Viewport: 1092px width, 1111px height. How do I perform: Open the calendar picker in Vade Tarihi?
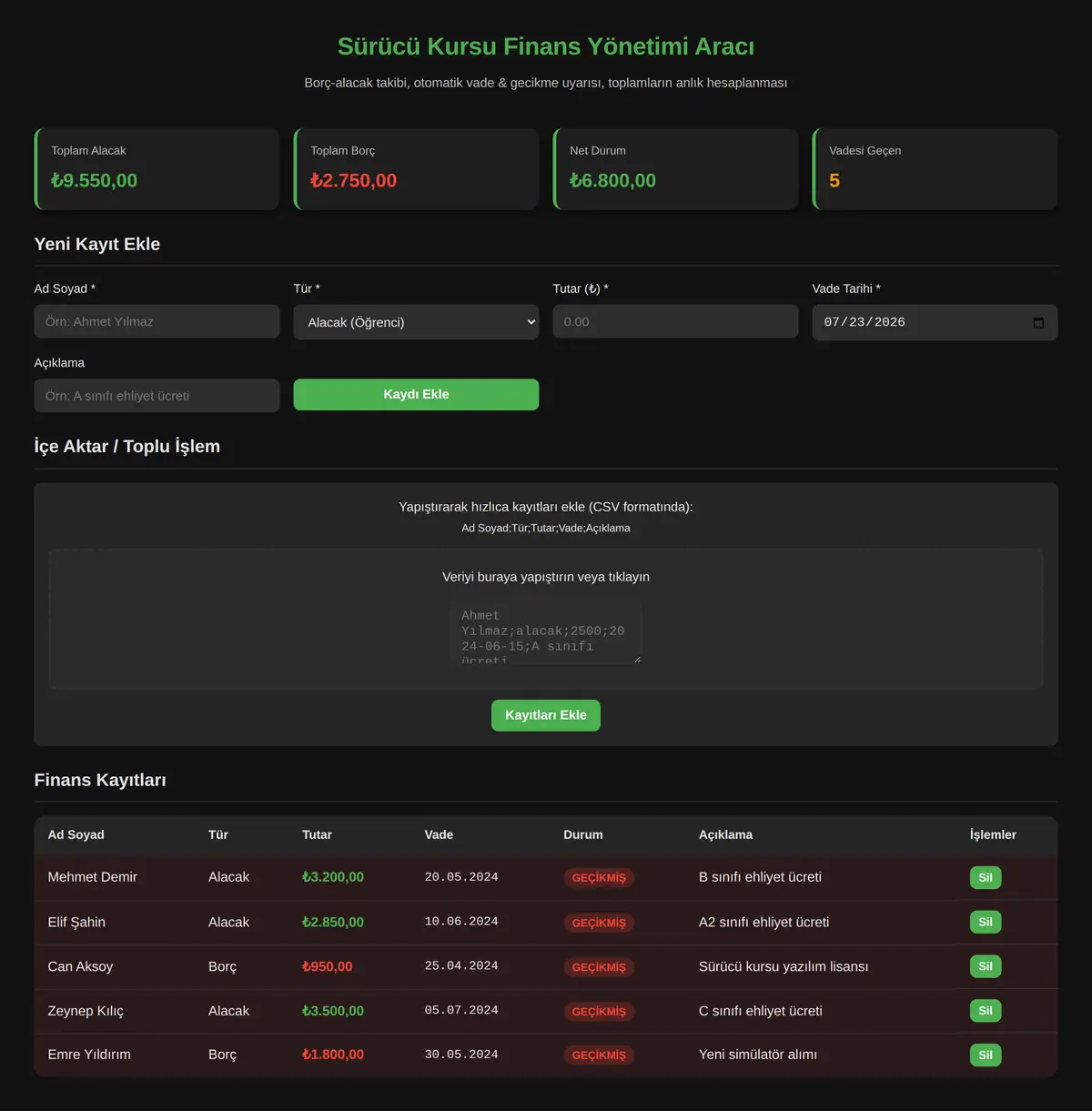pyautogui.click(x=1038, y=323)
